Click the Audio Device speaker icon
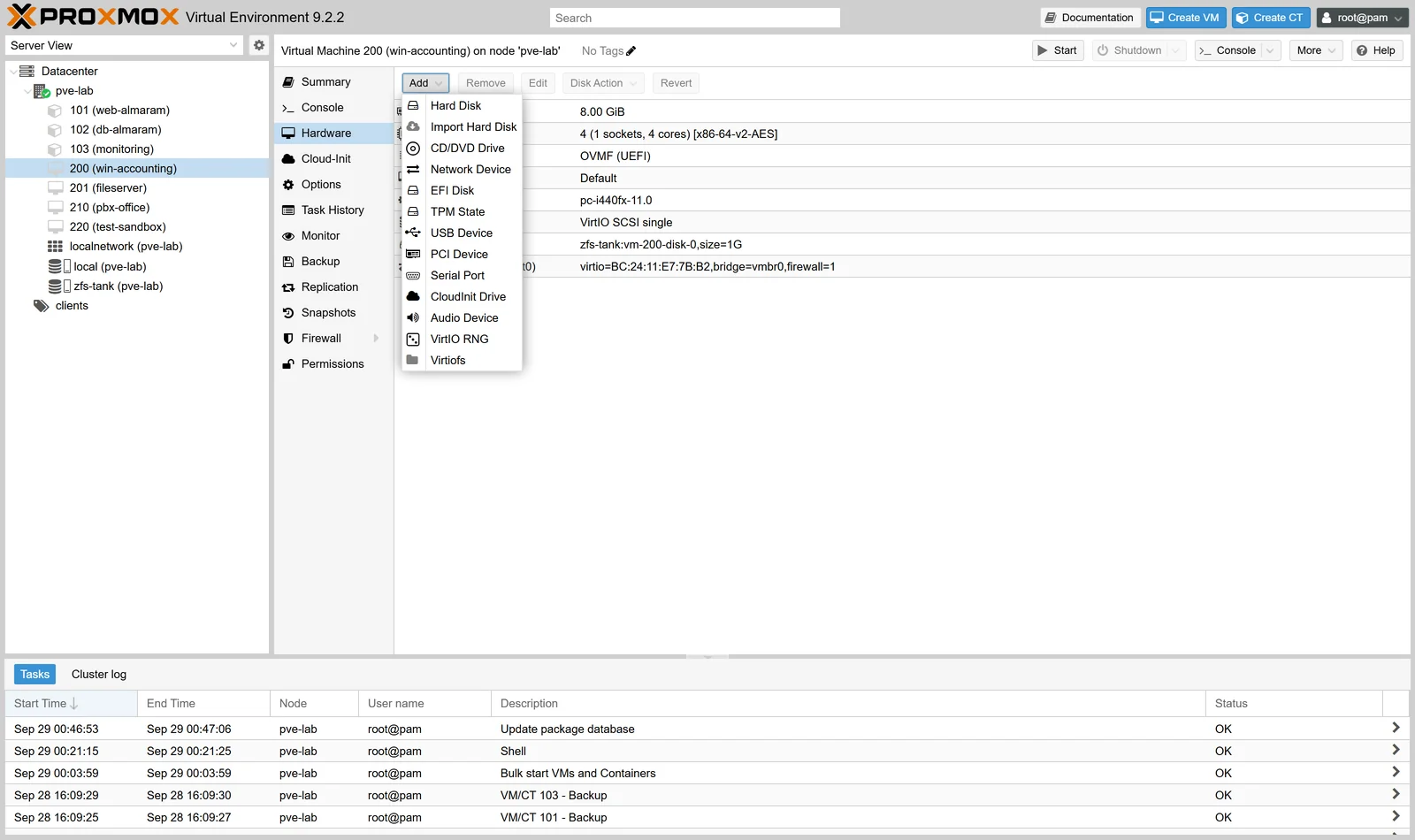Viewport: 1415px width, 840px height. 413,317
